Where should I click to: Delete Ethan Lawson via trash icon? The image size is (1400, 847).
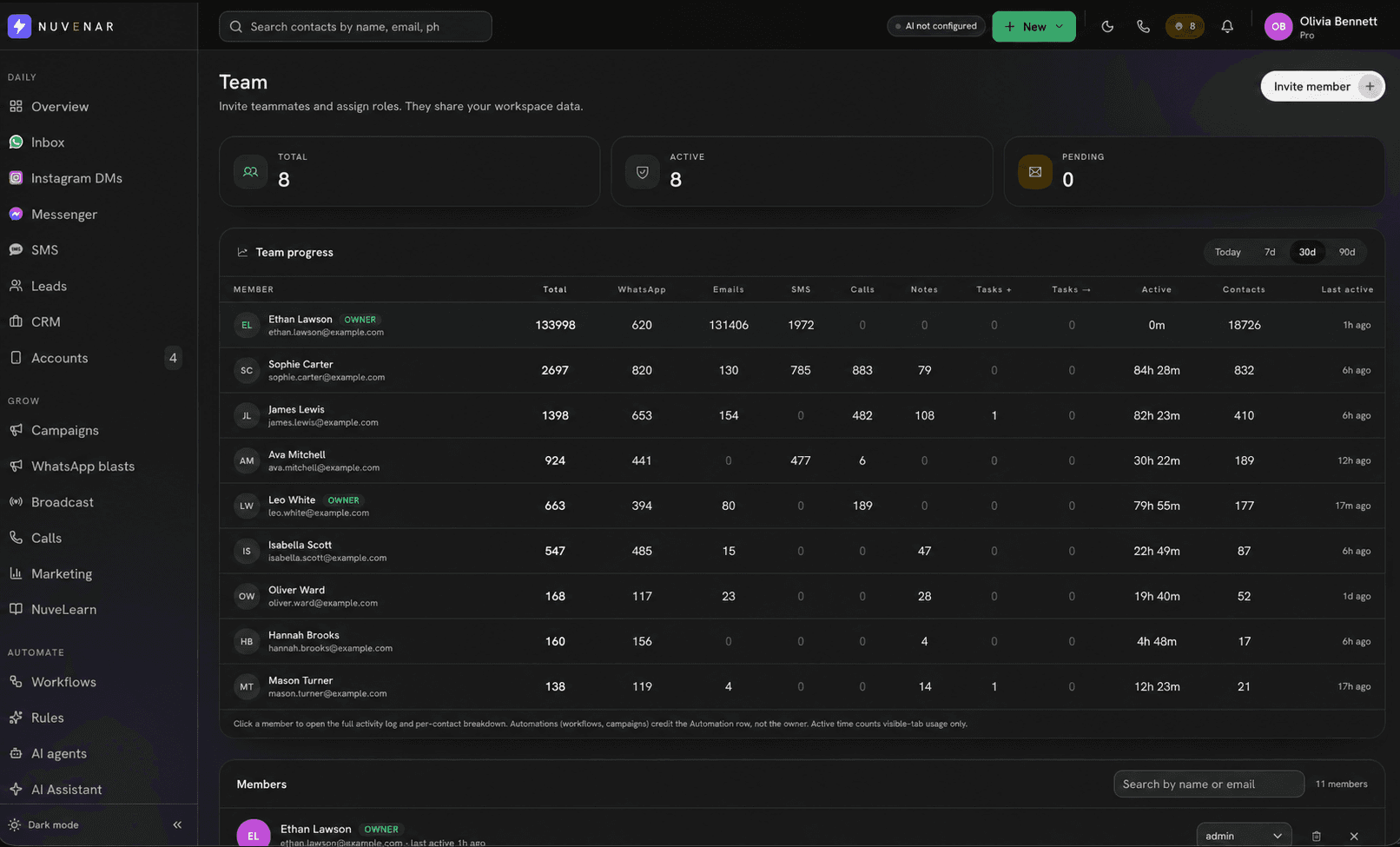(x=1317, y=836)
